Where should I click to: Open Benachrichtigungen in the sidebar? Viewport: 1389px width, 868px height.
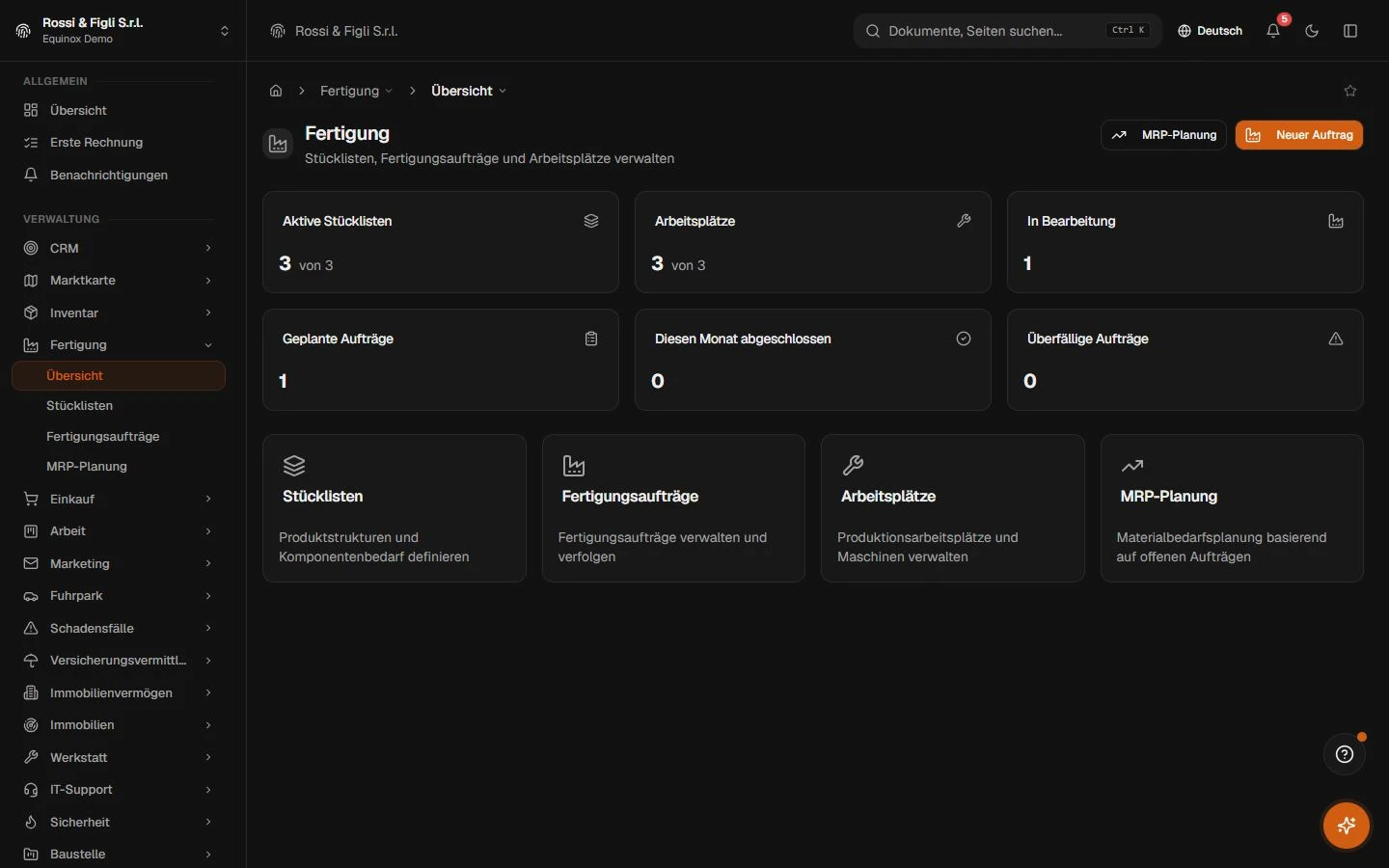[x=119, y=175]
